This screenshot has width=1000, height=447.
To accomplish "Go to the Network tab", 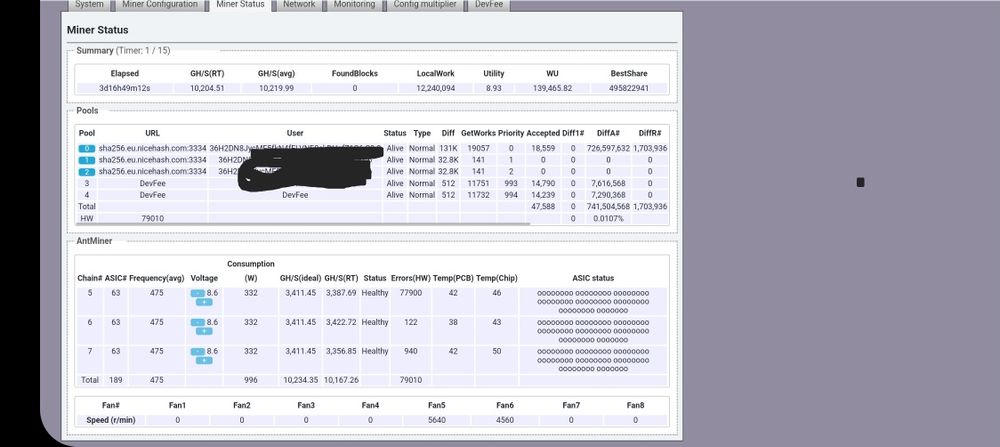I will tap(299, 4).
